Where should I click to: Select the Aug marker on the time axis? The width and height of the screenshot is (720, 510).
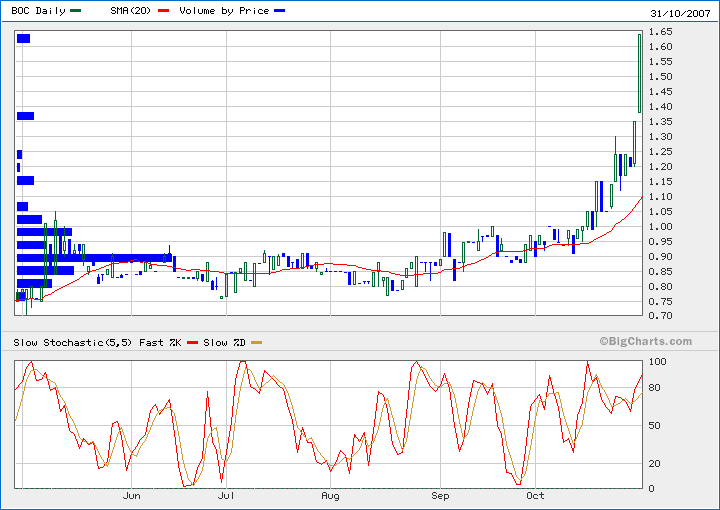tap(330, 495)
